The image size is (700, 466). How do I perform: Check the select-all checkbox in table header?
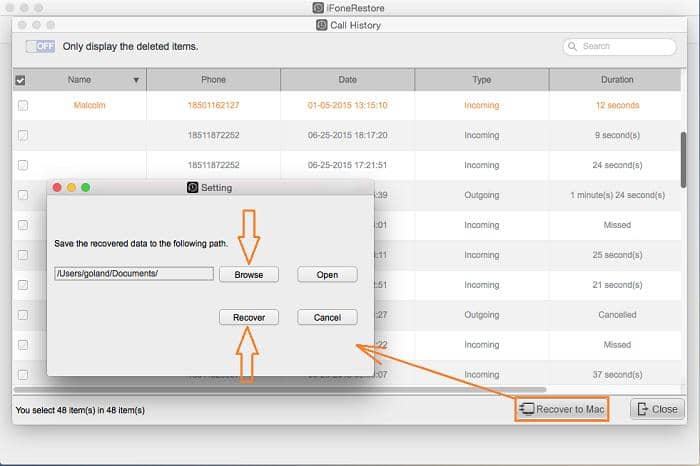tap(21, 80)
